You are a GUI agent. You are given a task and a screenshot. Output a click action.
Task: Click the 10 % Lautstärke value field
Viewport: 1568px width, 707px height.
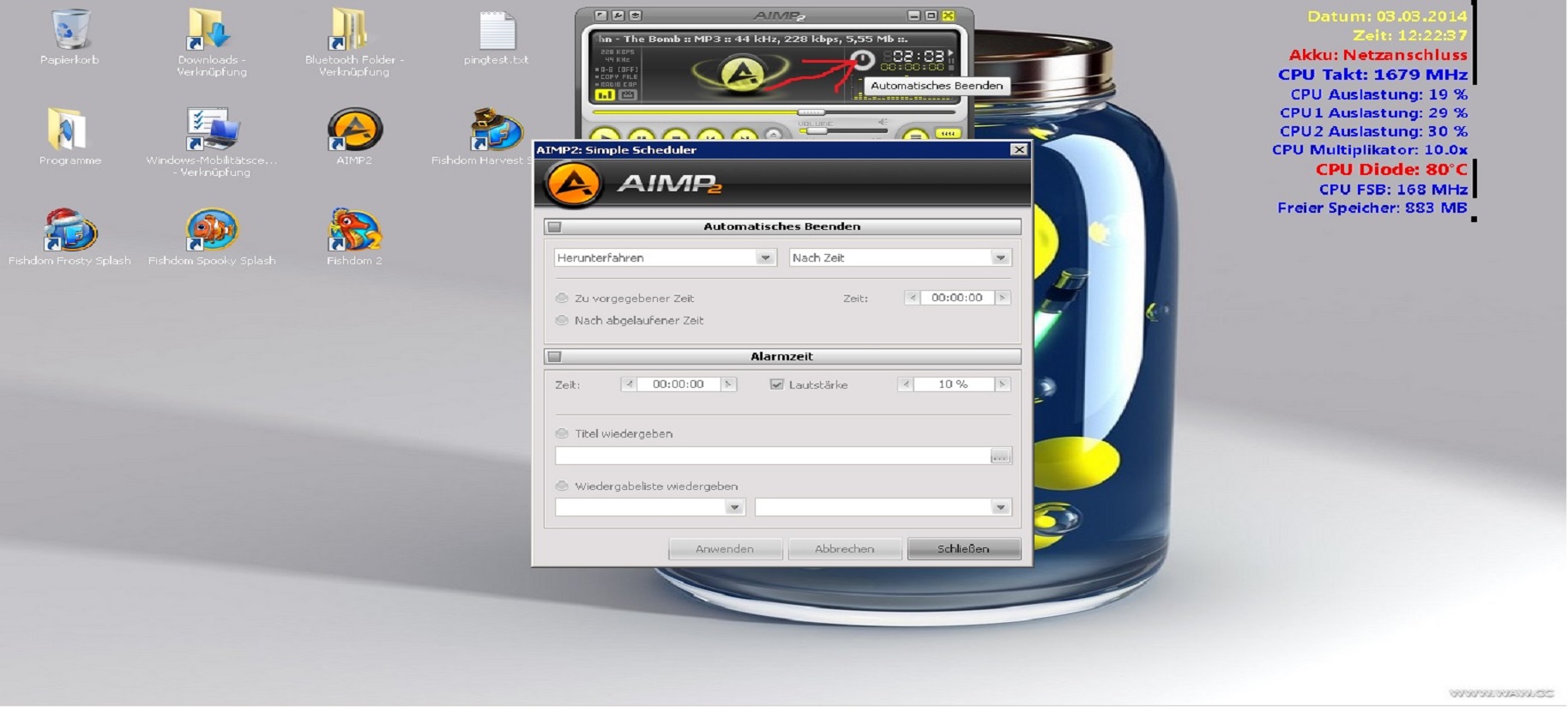pyautogui.click(x=954, y=384)
